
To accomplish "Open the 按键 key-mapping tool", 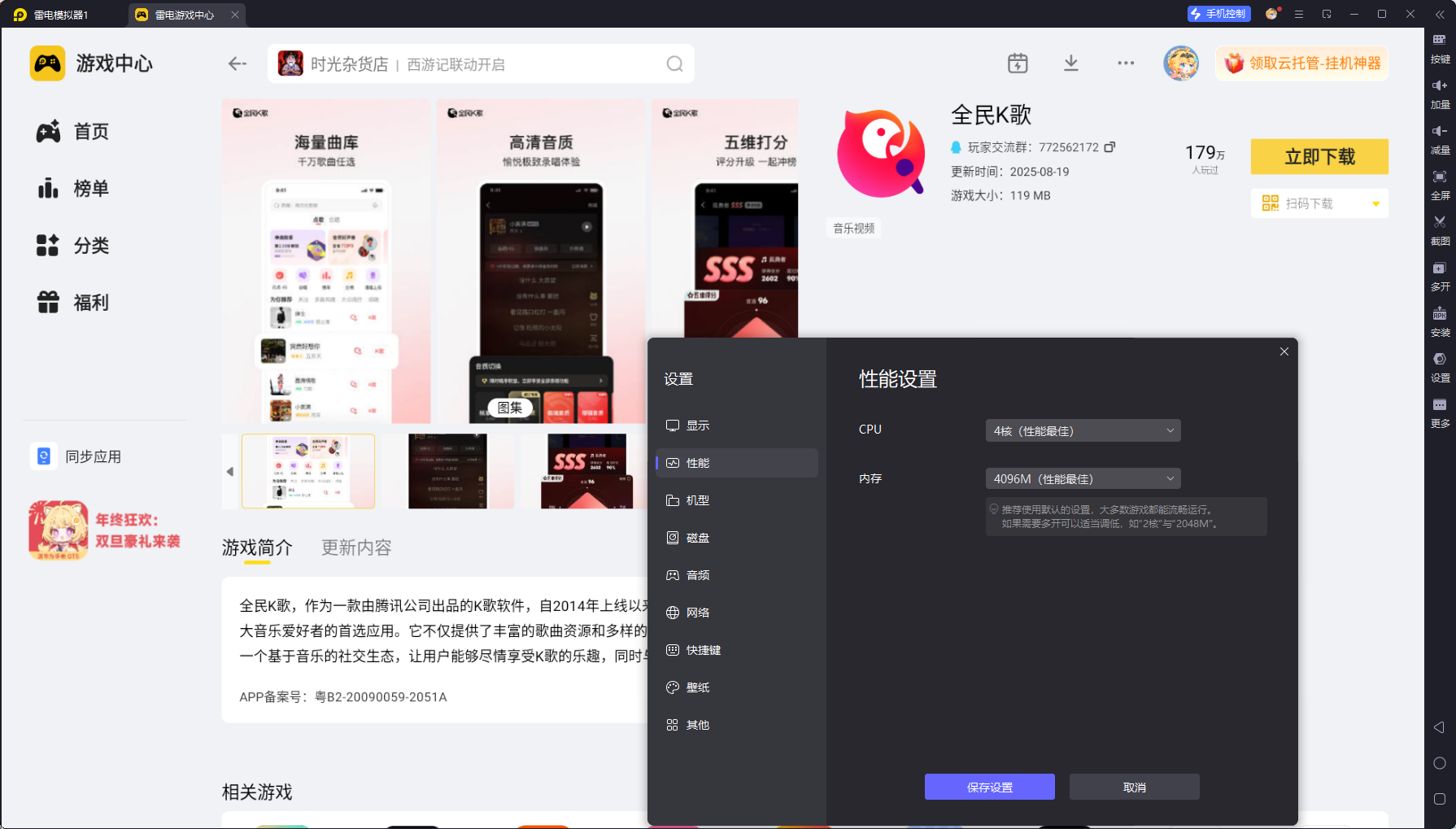I will (x=1440, y=49).
